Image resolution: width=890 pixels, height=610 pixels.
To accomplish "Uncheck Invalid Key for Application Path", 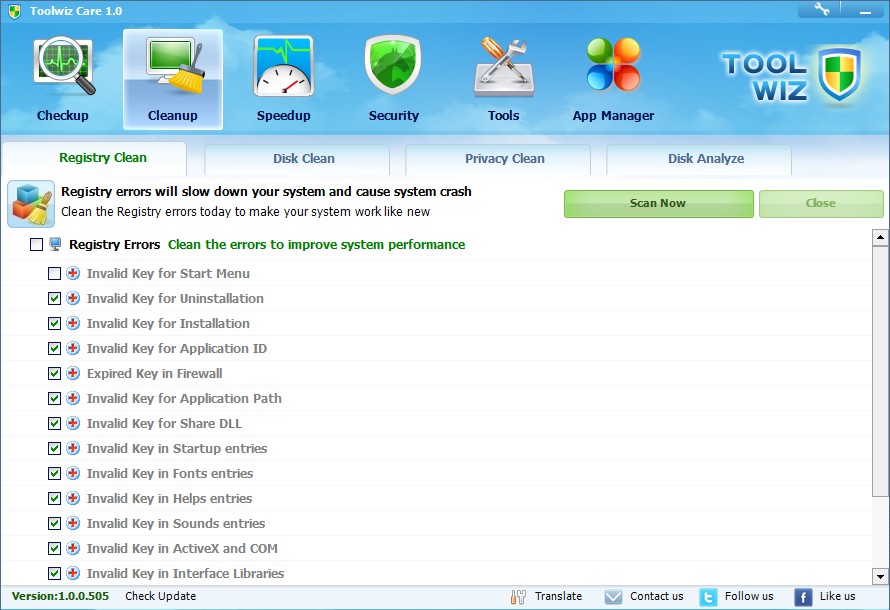I will (54, 398).
